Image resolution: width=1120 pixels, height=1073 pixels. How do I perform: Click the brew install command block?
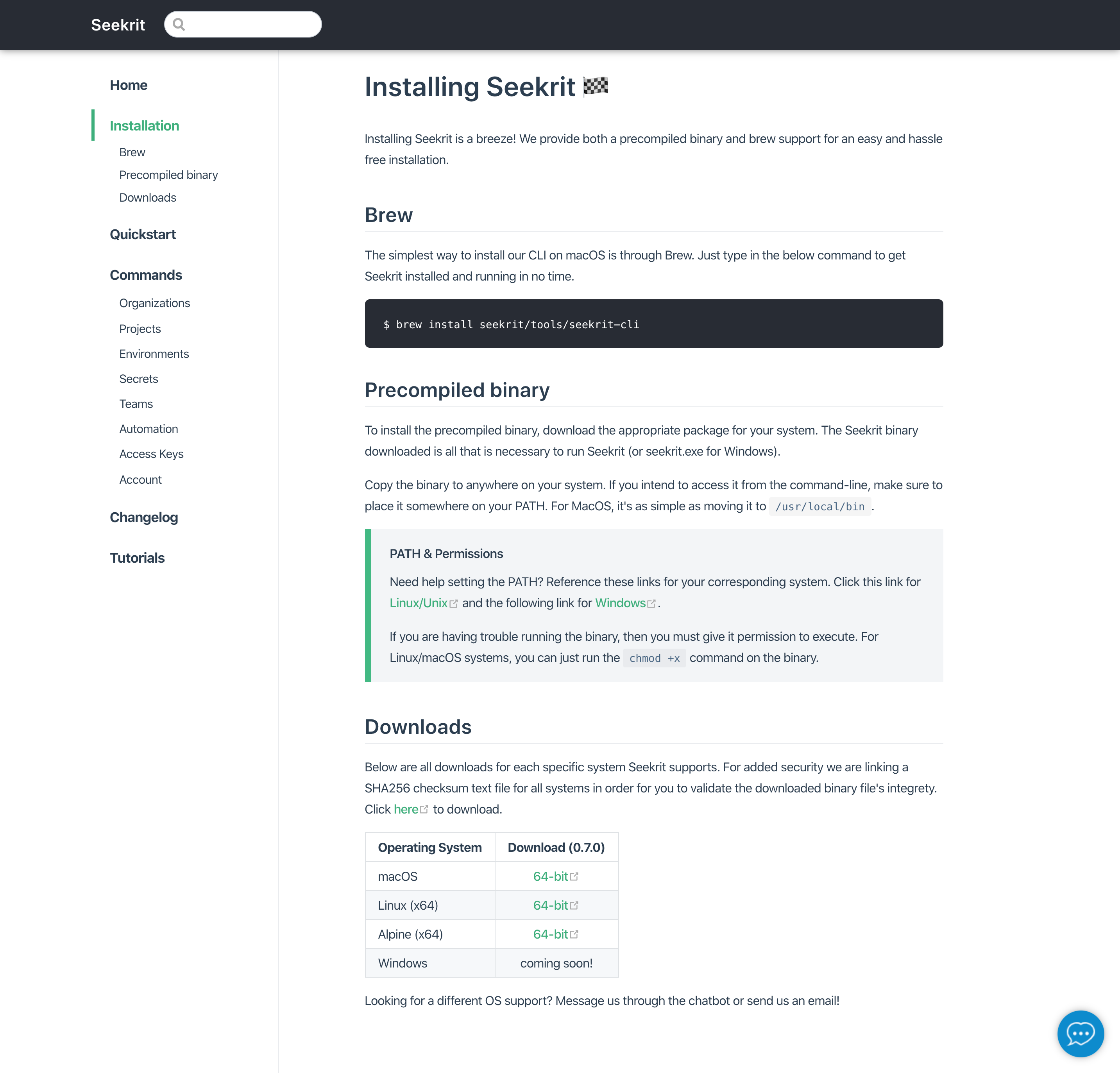click(653, 324)
